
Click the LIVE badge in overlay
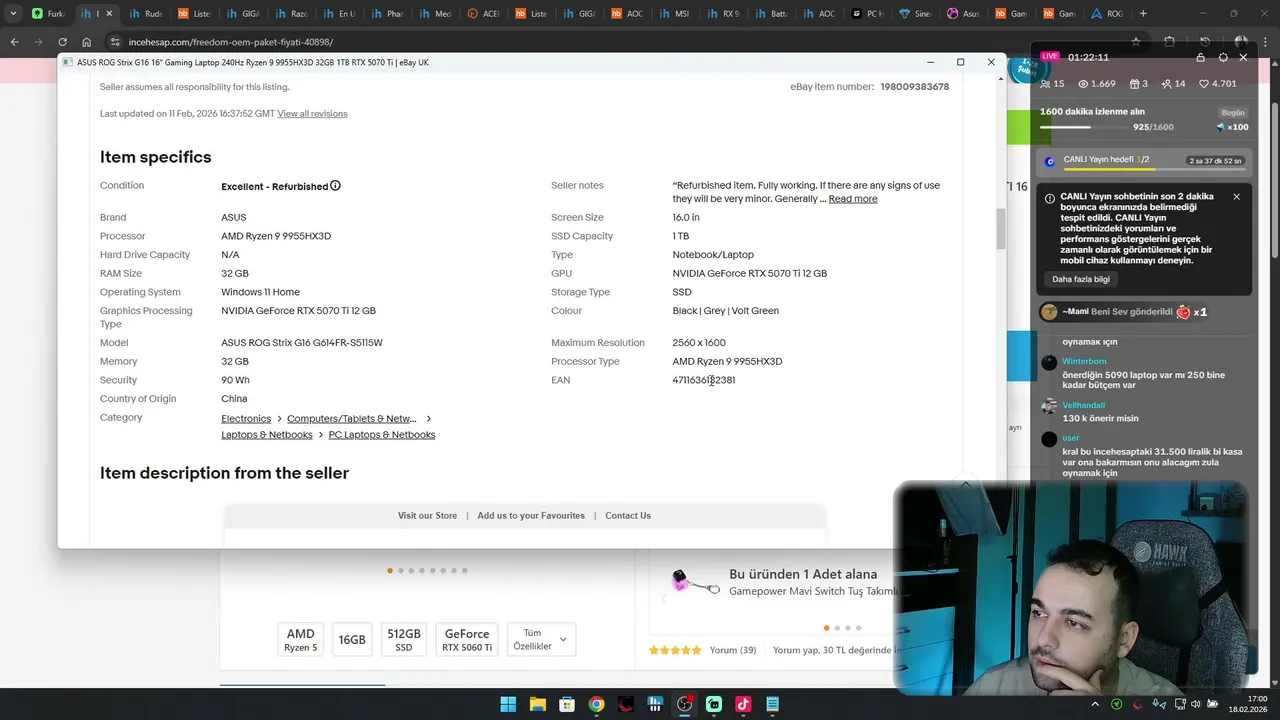coord(1049,57)
